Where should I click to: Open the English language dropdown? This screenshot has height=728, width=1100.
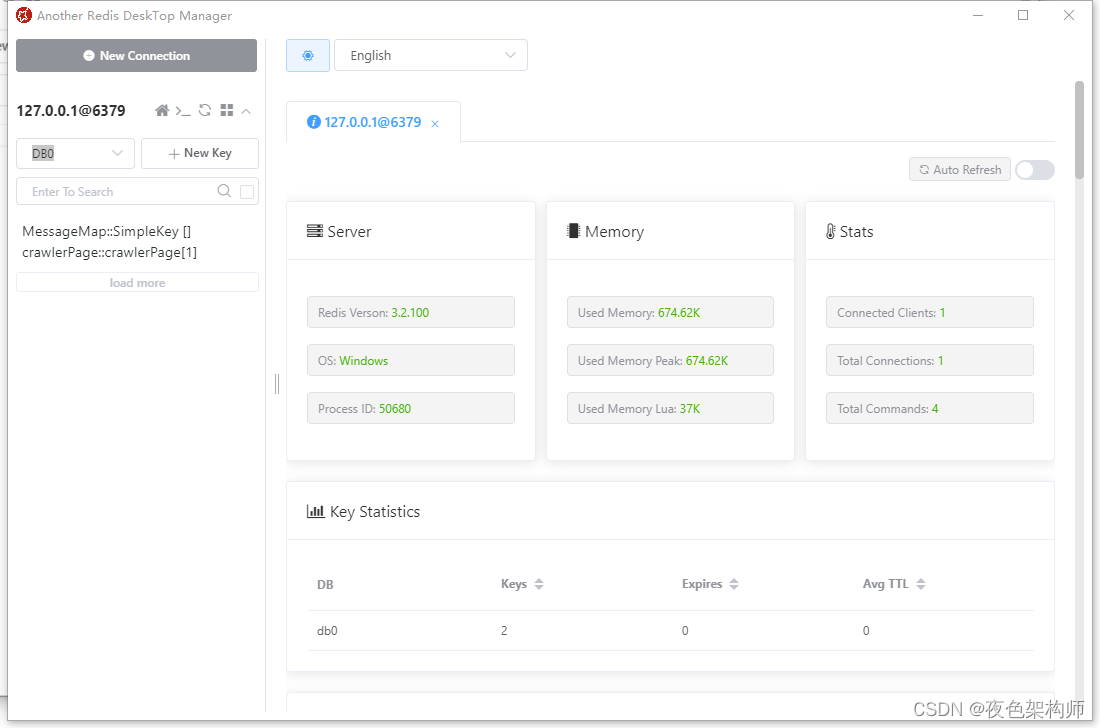pyautogui.click(x=431, y=55)
